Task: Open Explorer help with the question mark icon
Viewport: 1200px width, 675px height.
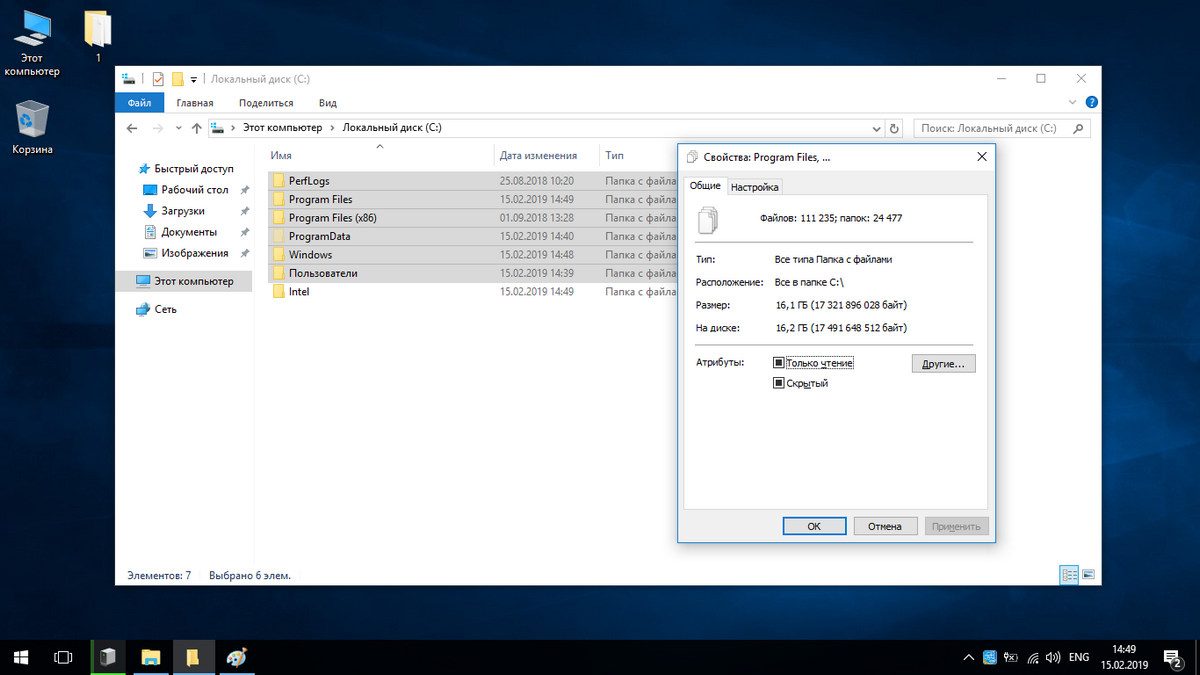Action: (x=1091, y=102)
